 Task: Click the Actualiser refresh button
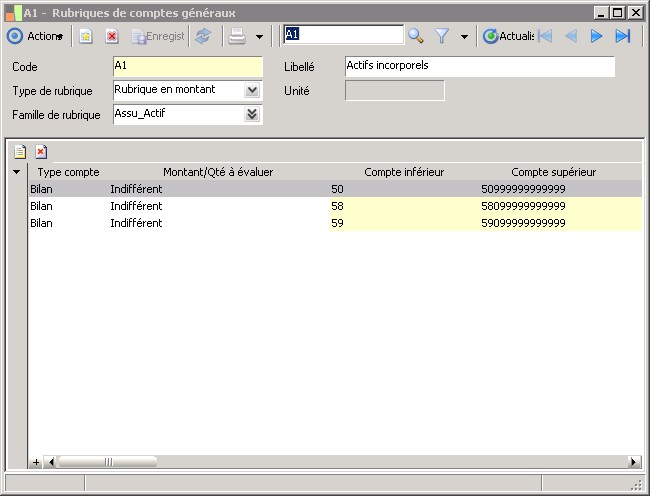click(508, 36)
